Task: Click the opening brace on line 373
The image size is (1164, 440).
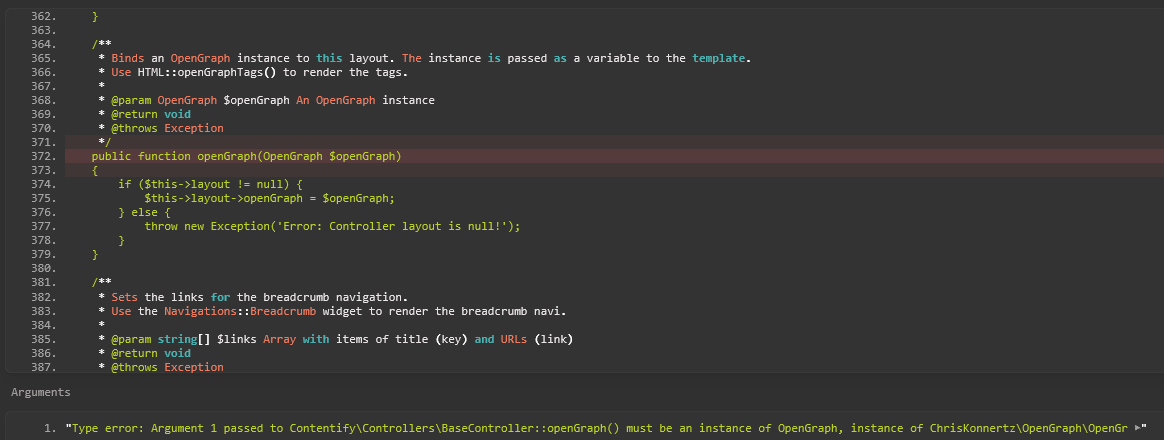Action: coord(95,171)
